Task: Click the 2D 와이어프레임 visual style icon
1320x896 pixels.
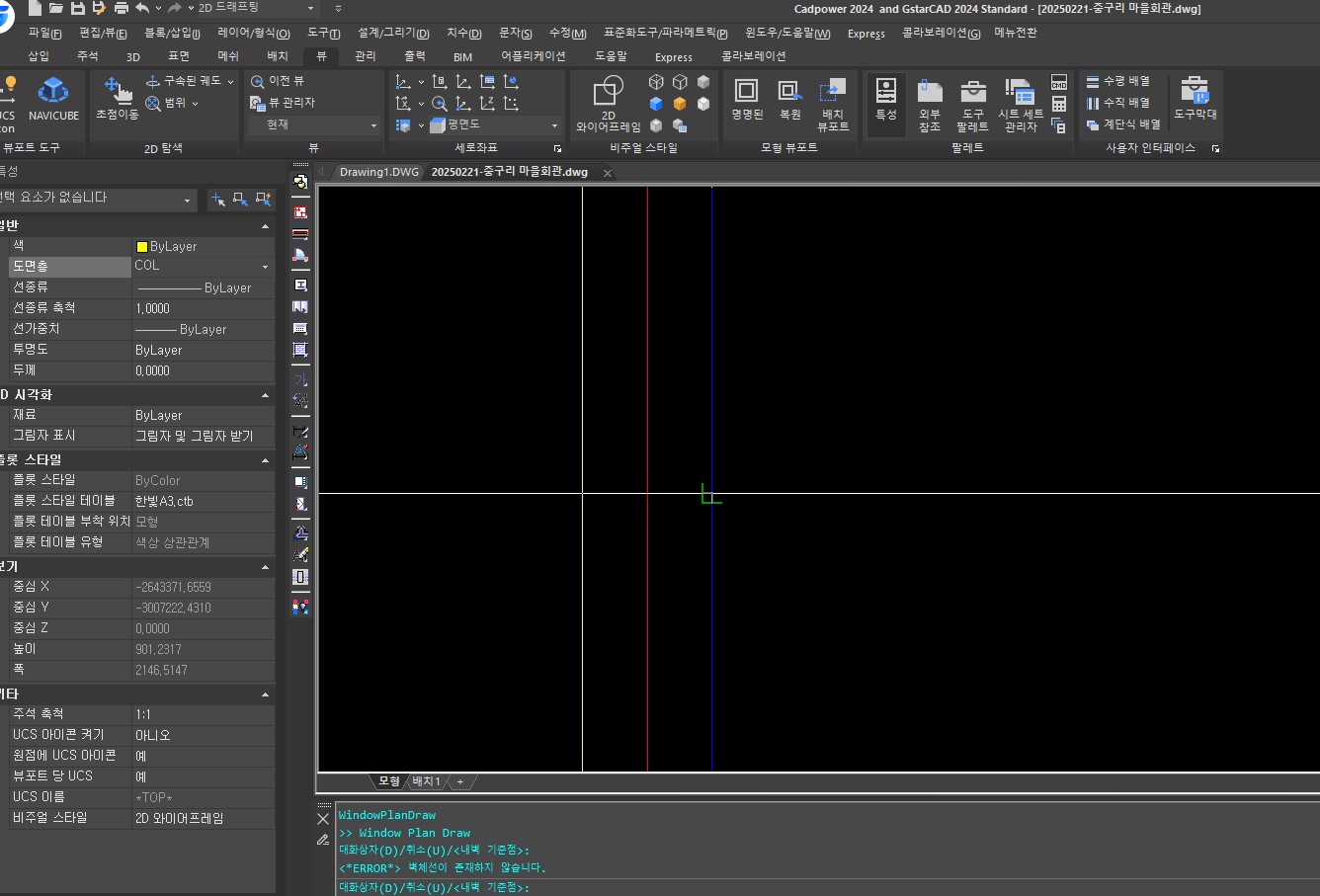Action: point(609,105)
